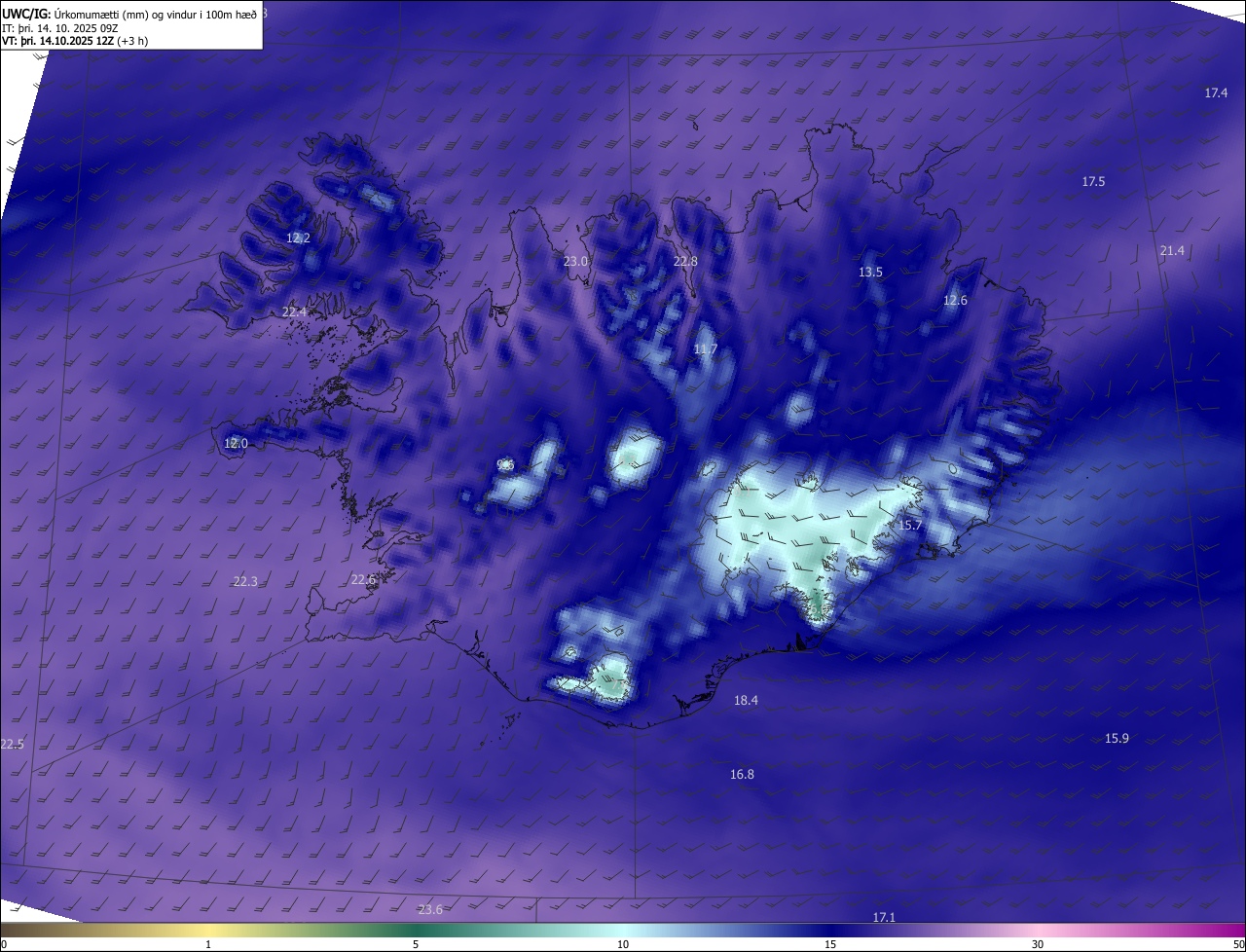The width and height of the screenshot is (1246, 952).
Task: Select the 22.6 value label
Action: click(362, 580)
